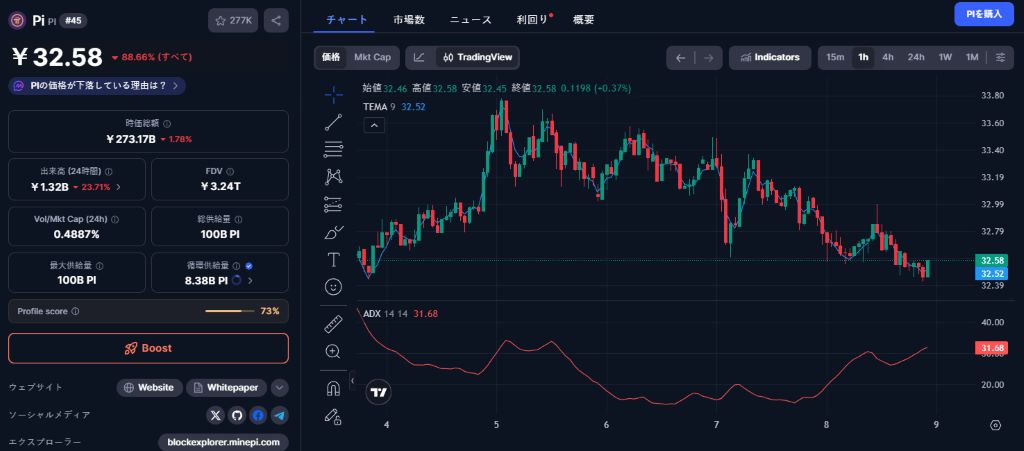Click the #45 rank badge
Viewport: 1024px width, 451px height.
tap(73, 21)
